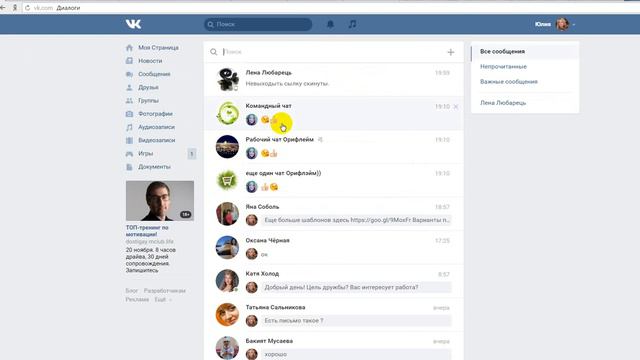Click the Игры notification counter badge
640x360 pixels.
click(191, 154)
